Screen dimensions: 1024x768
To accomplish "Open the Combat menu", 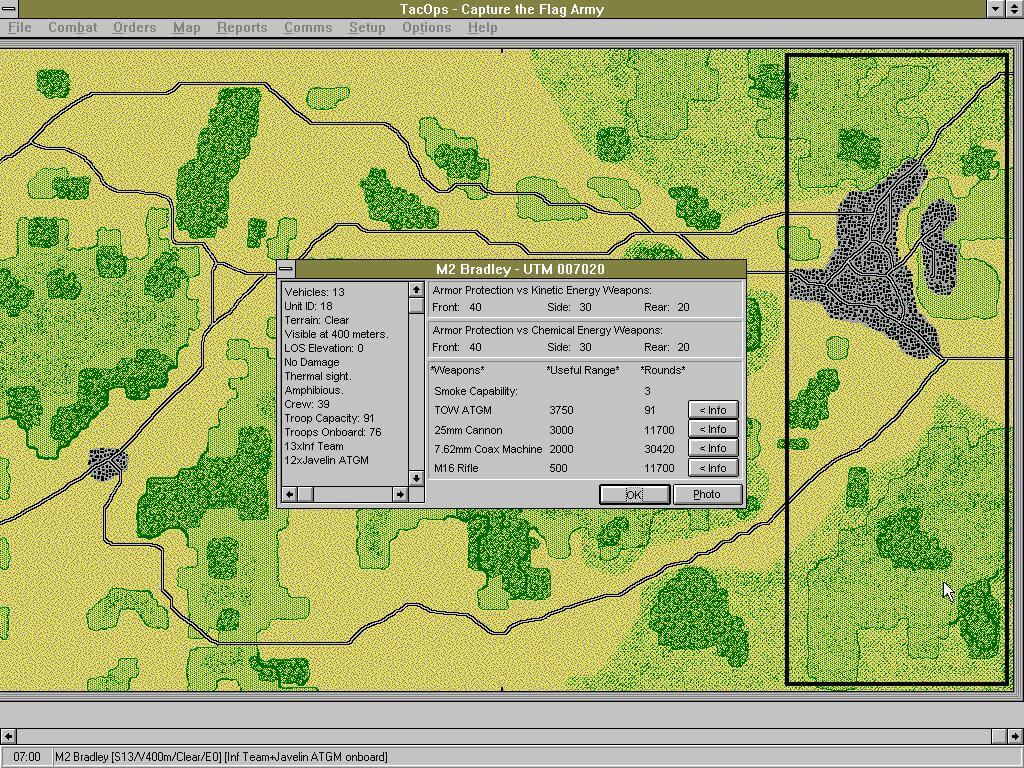I will (x=72, y=27).
